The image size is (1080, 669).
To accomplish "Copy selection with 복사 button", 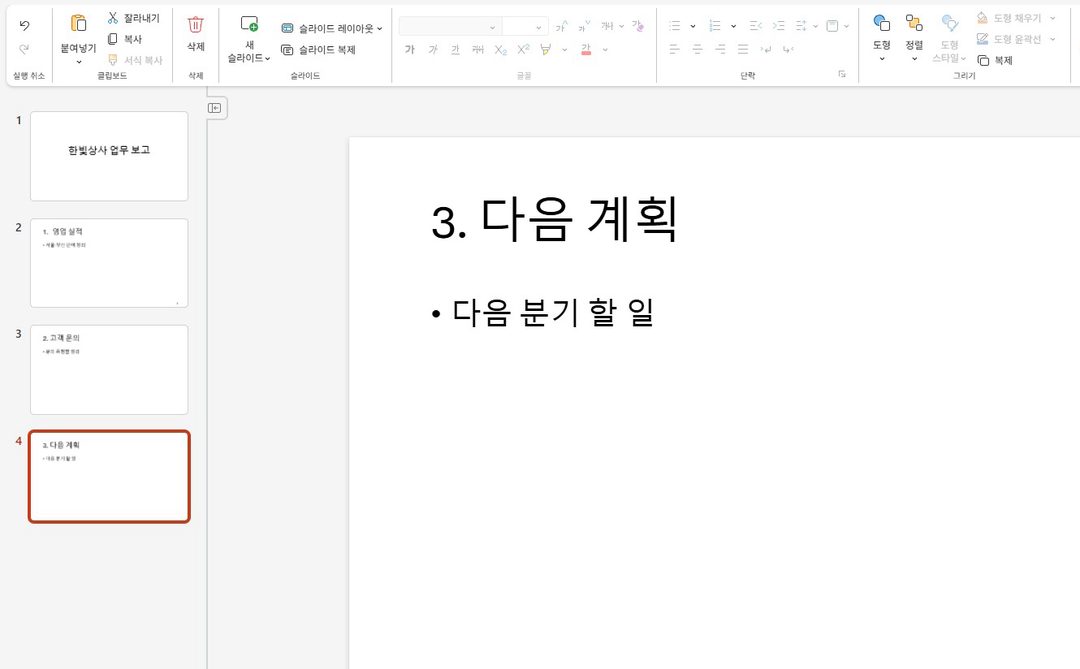I will pyautogui.click(x=125, y=39).
